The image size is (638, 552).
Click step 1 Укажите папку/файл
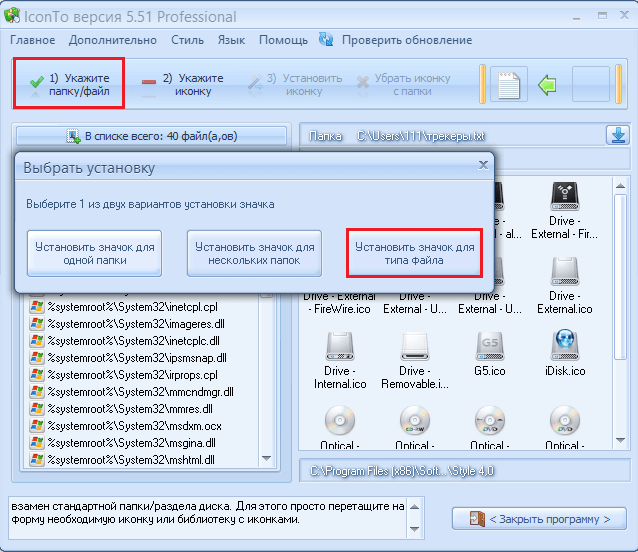tap(69, 83)
